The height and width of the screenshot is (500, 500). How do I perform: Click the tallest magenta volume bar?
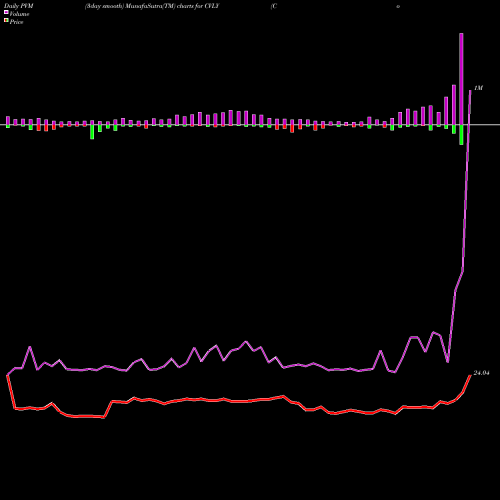tap(461, 79)
